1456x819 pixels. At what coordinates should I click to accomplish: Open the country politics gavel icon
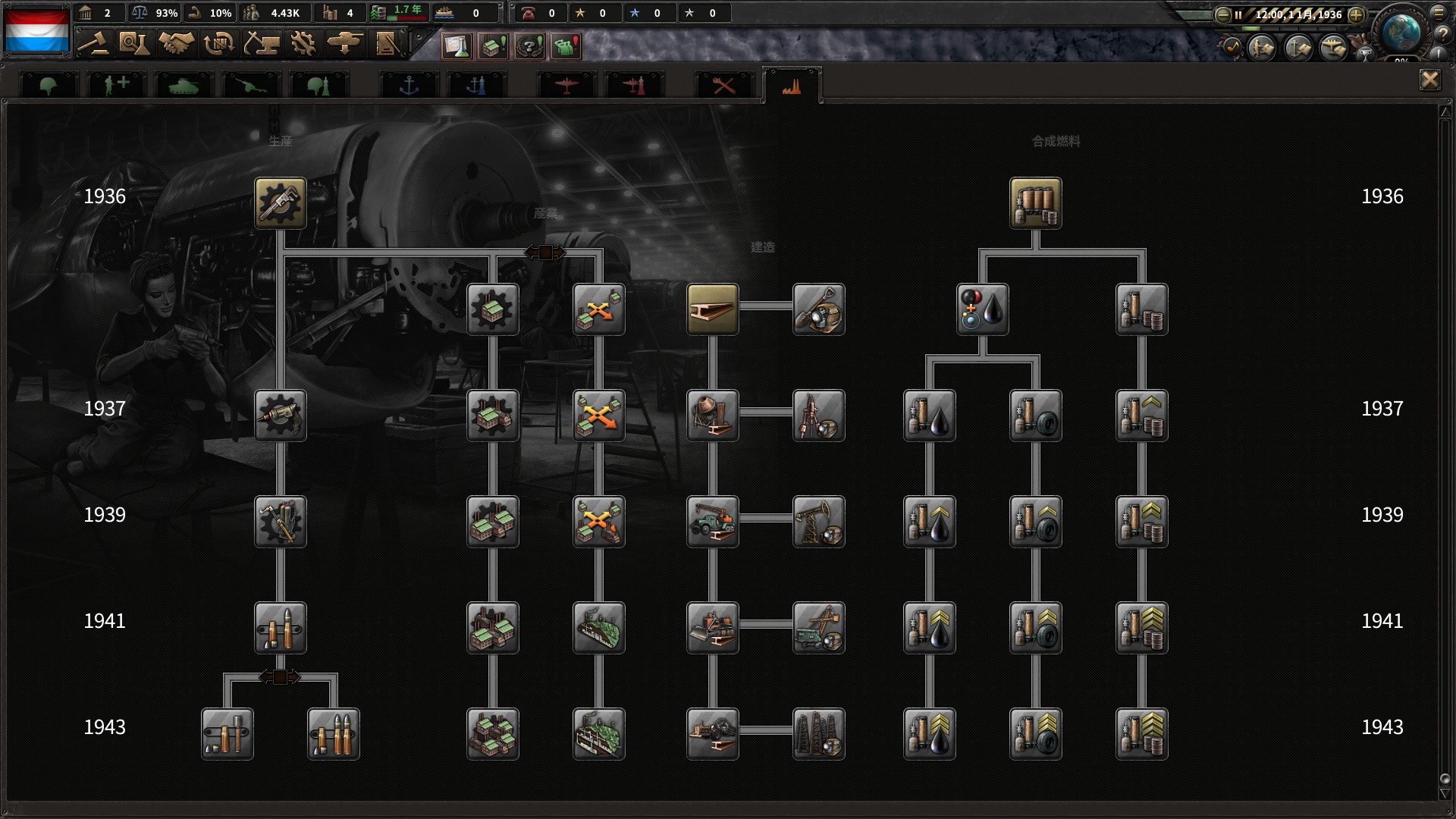pyautogui.click(x=93, y=44)
